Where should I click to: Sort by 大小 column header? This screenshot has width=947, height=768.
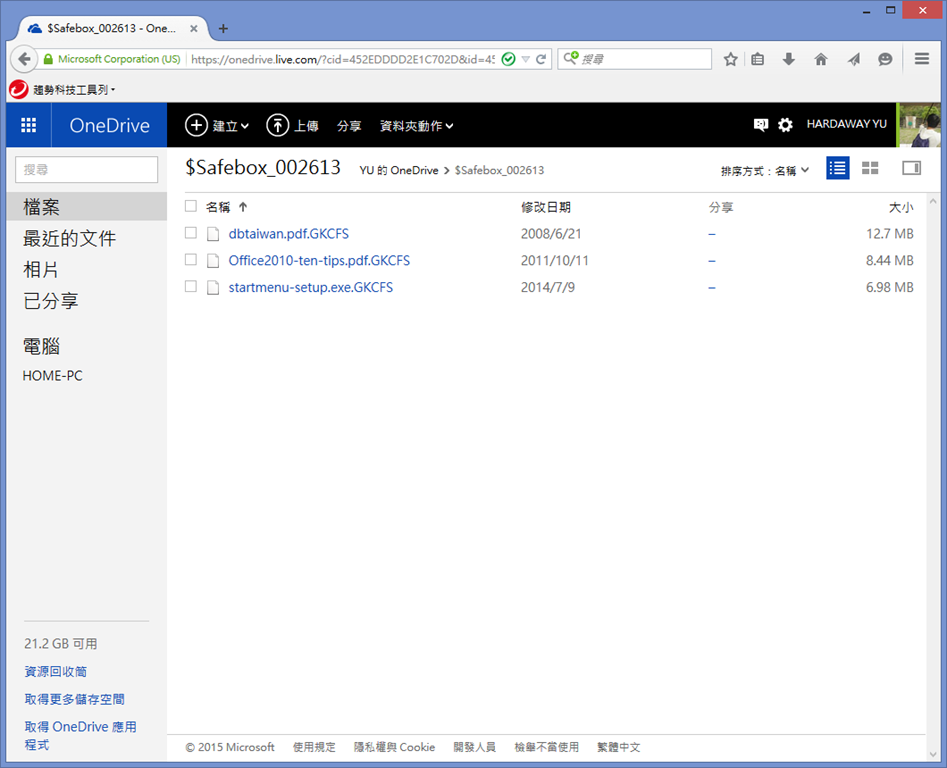click(x=900, y=207)
